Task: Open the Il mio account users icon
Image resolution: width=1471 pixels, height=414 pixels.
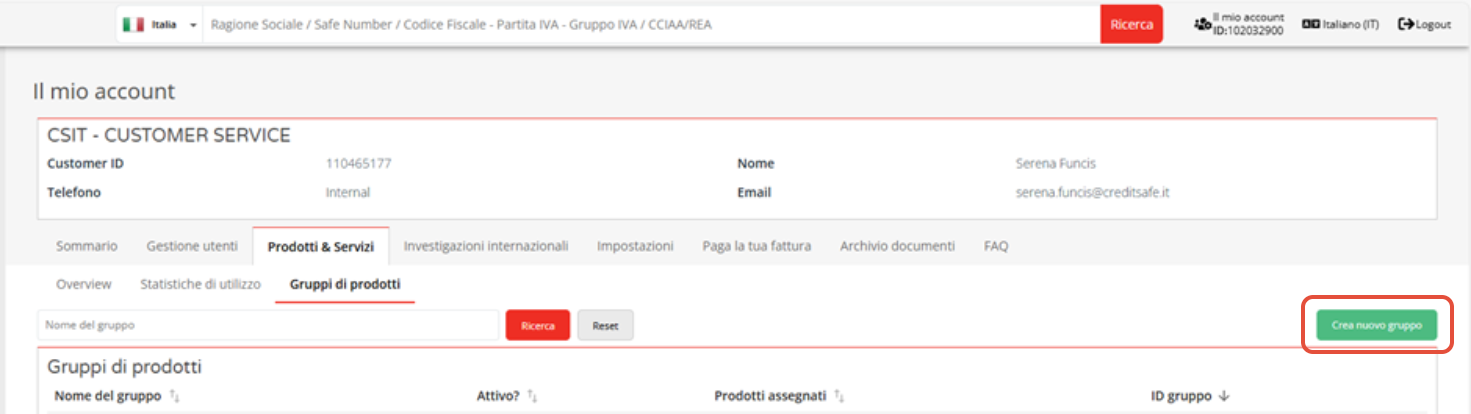Action: 1202,24
